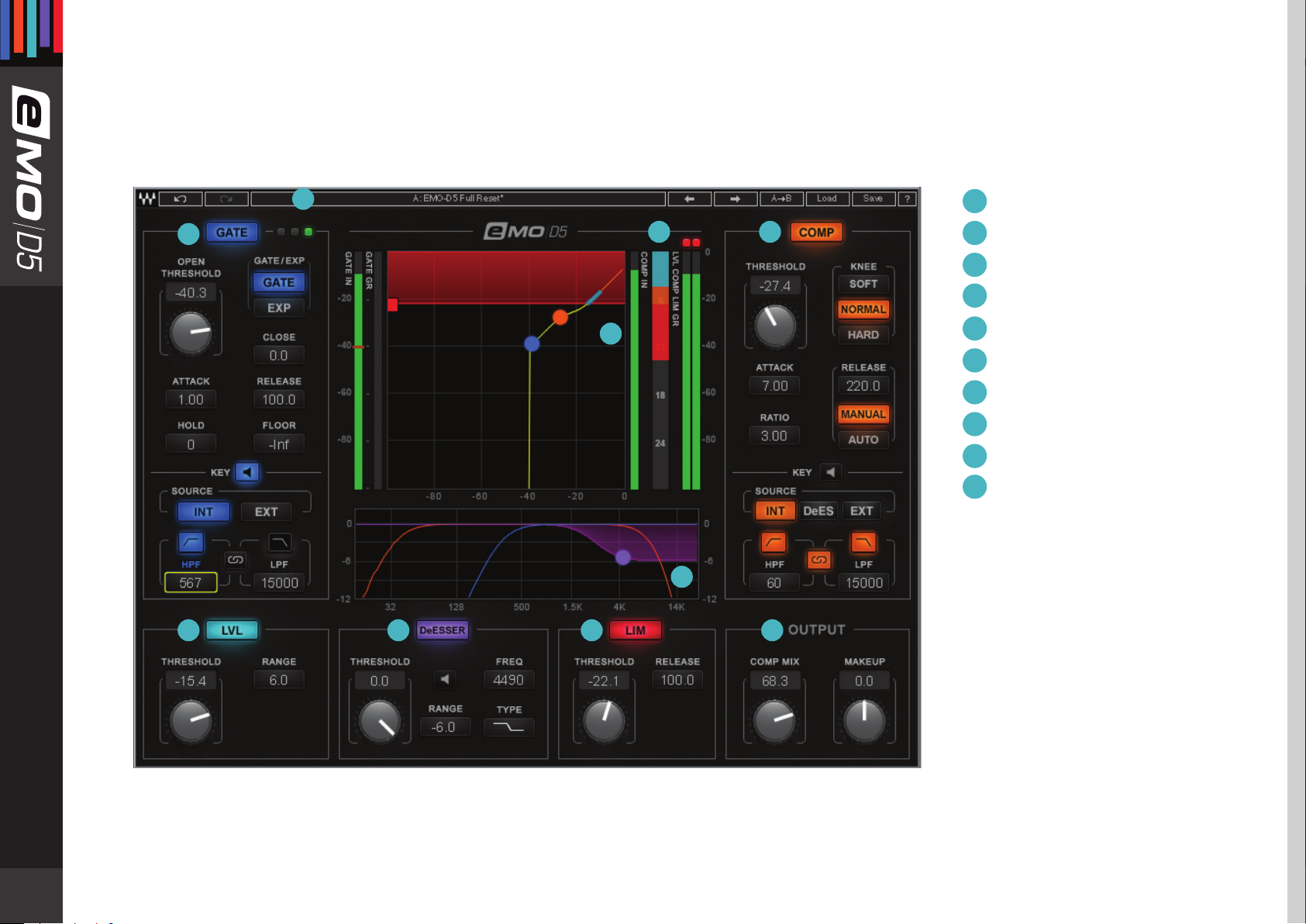Image resolution: width=1306 pixels, height=924 pixels.
Task: Click gate FLOOR value -Inf
Action: click(x=279, y=444)
